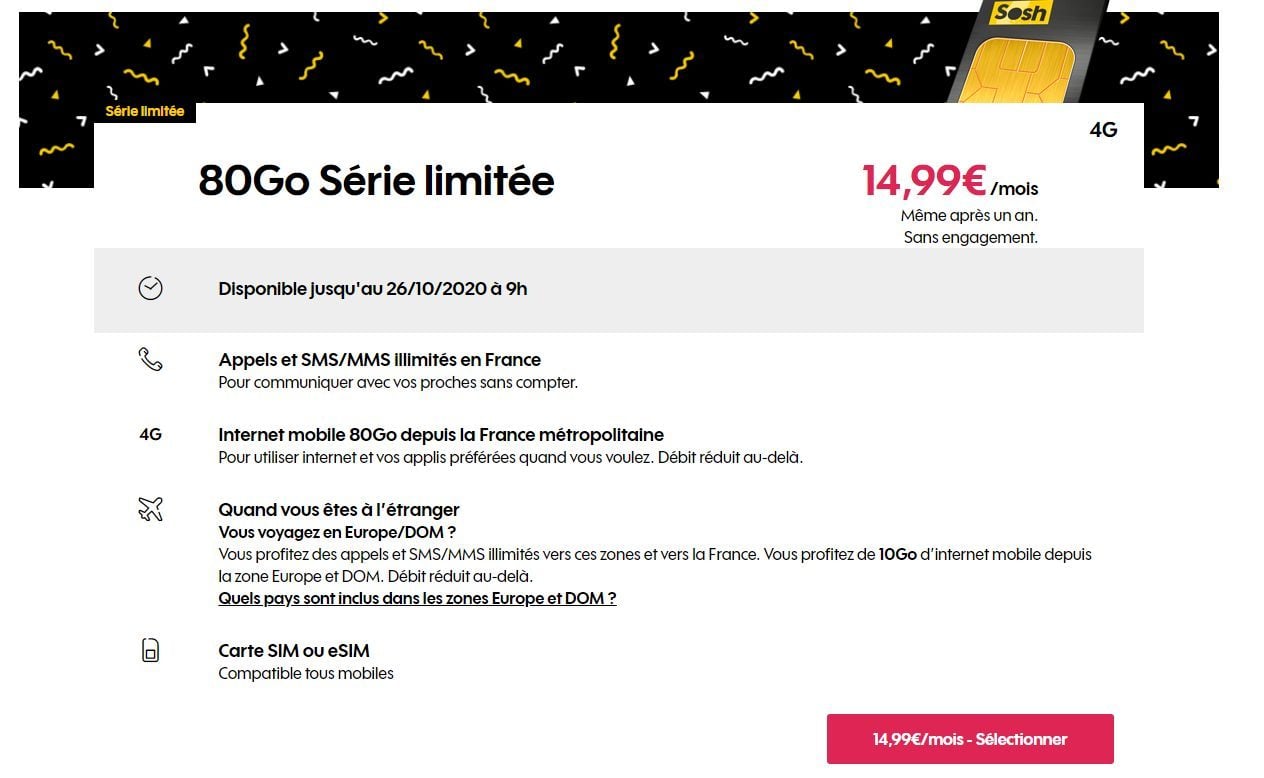Viewport: 1264px width, 778px height.
Task: Click the 4G badge at top right
Action: pyautogui.click(x=1103, y=130)
